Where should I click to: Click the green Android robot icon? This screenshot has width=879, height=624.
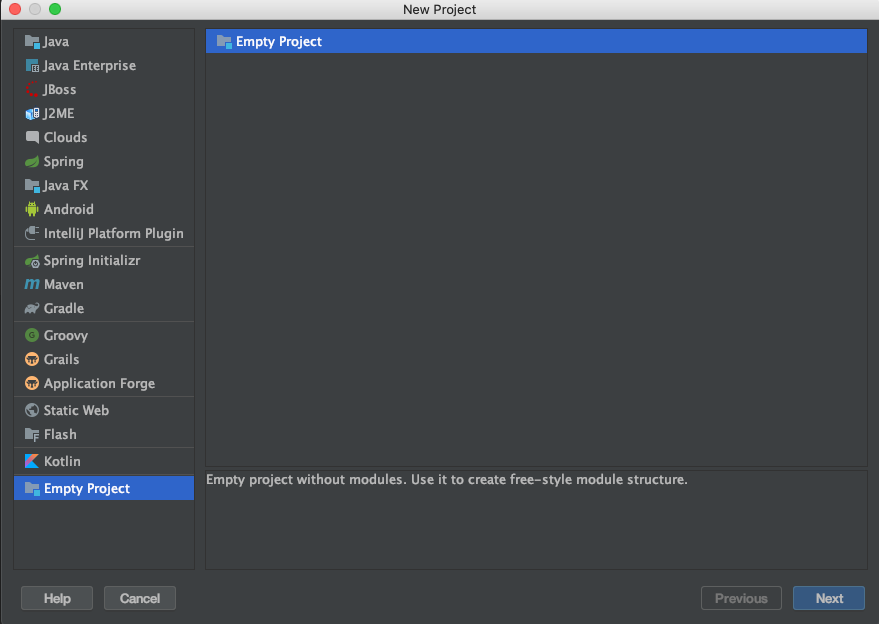point(32,209)
